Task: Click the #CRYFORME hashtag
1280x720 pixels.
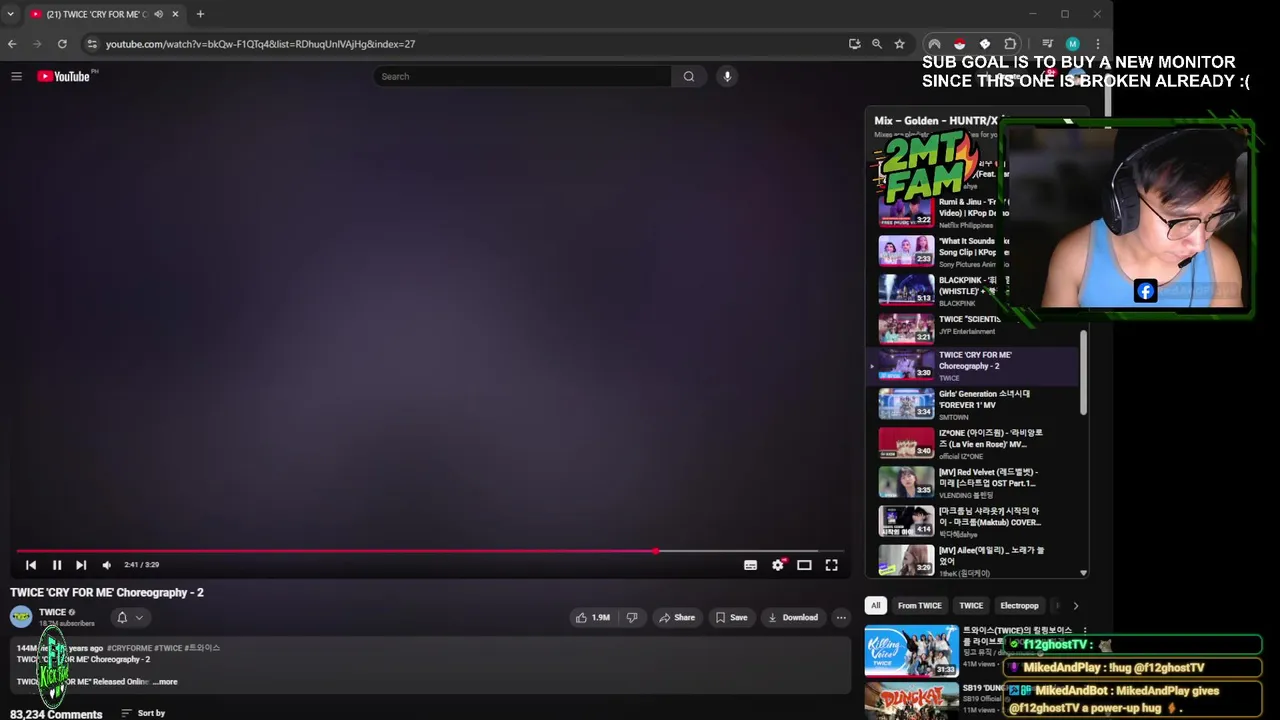Action: coord(130,648)
